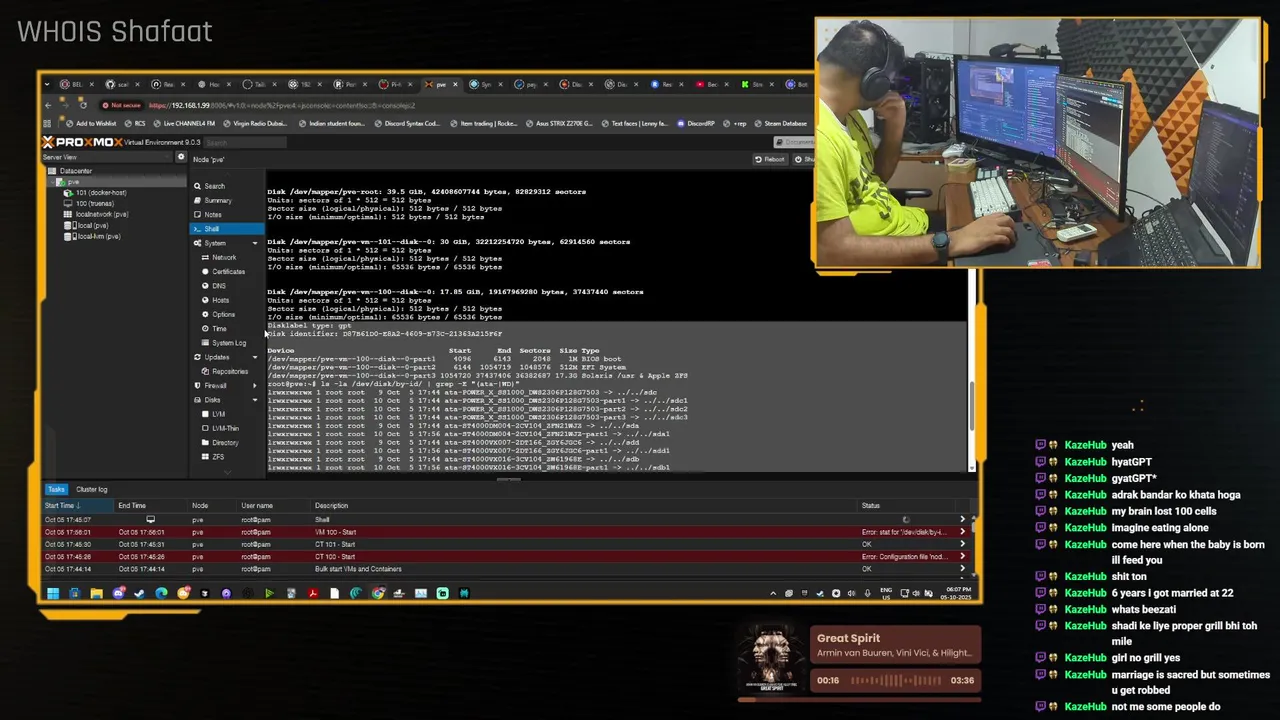Click the Proxmox logo

click(82, 142)
